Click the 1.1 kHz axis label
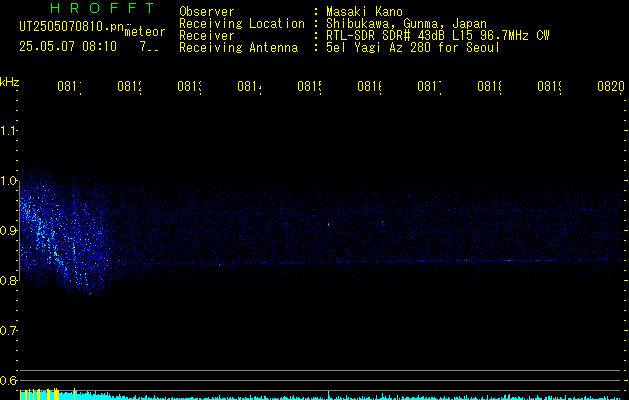 point(8,131)
